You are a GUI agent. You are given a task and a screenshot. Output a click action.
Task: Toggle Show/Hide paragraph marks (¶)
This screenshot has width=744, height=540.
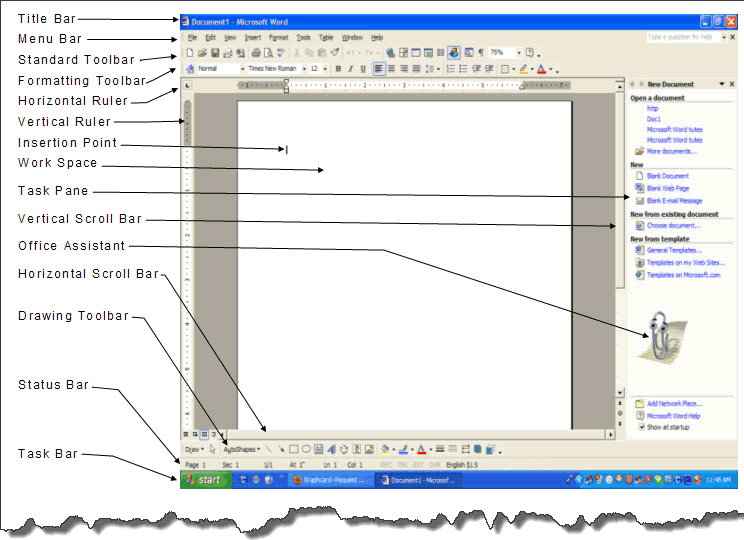coord(481,53)
